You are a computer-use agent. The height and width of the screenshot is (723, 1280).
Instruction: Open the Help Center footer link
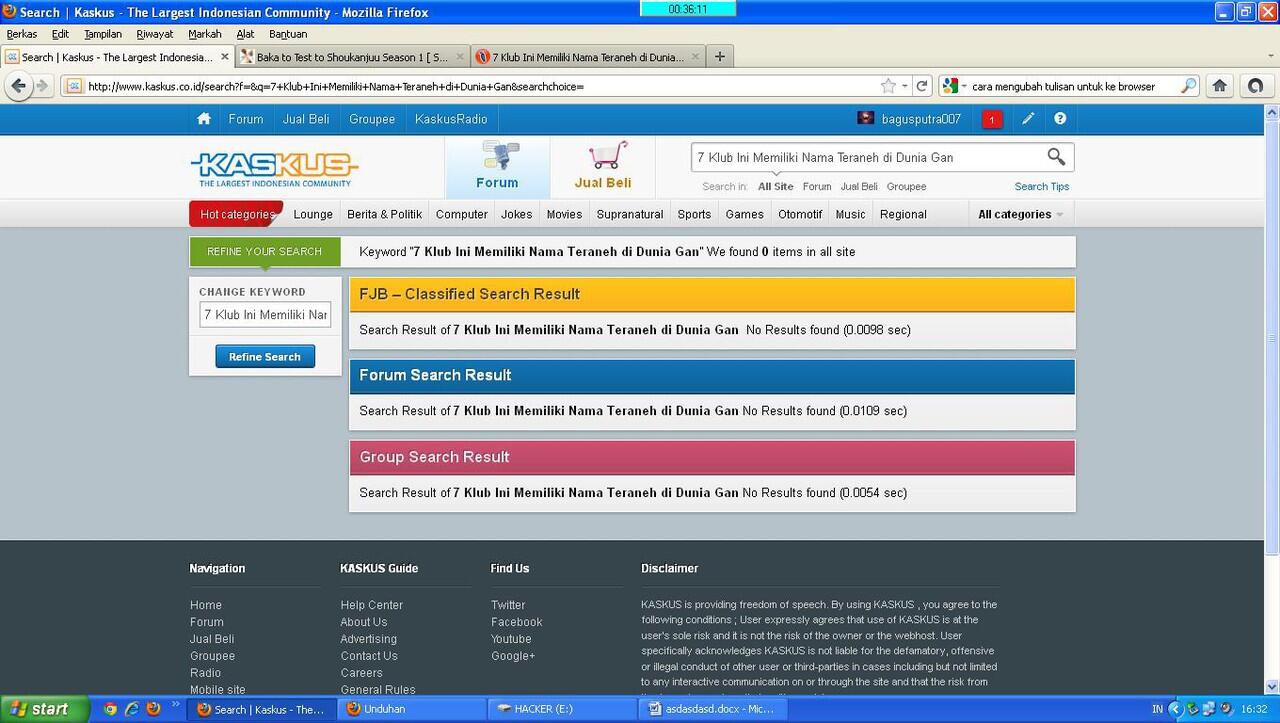coord(372,605)
